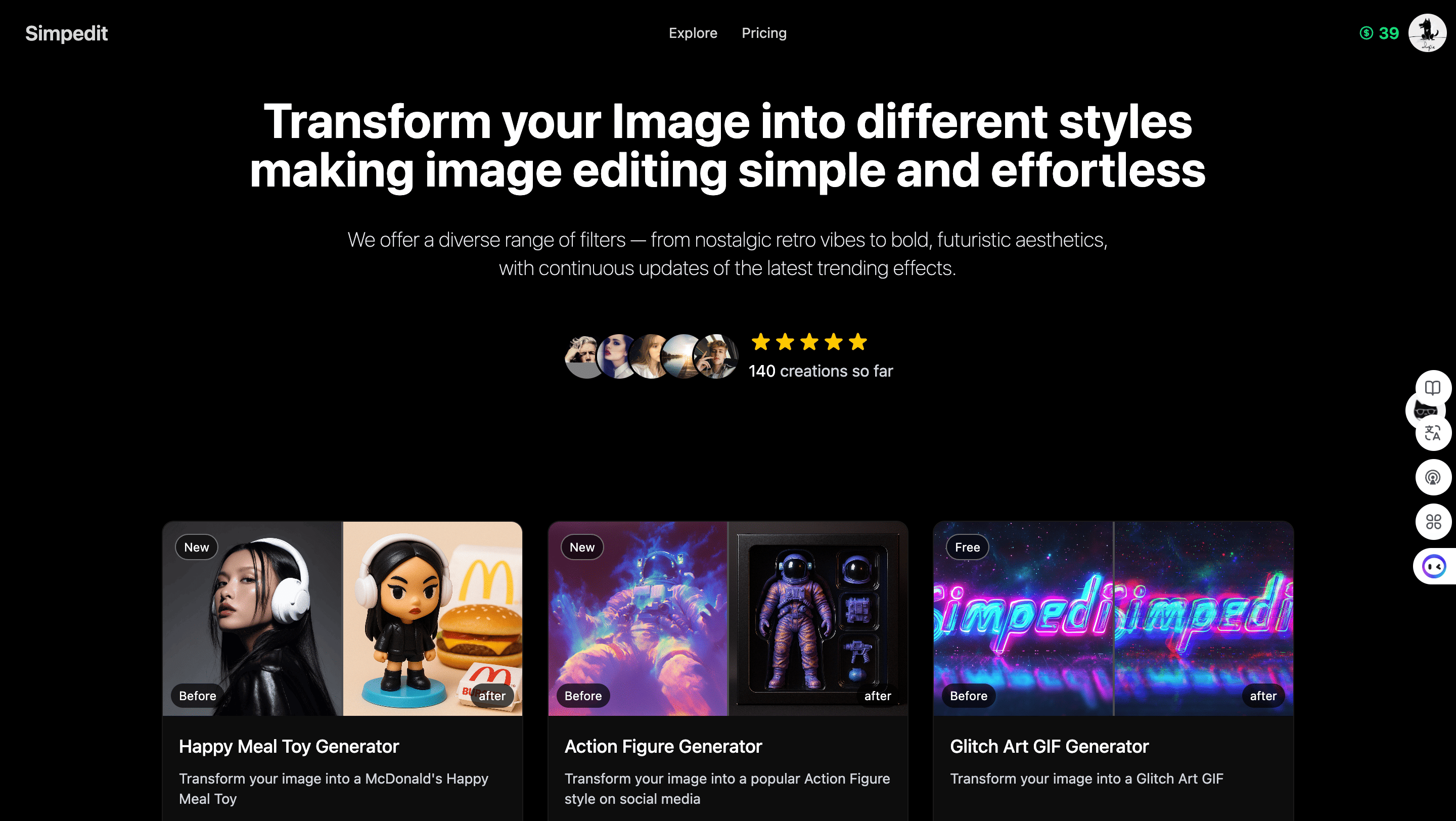Click the podcast broadcast icon
The width and height of the screenshot is (1456, 821).
pos(1432,477)
